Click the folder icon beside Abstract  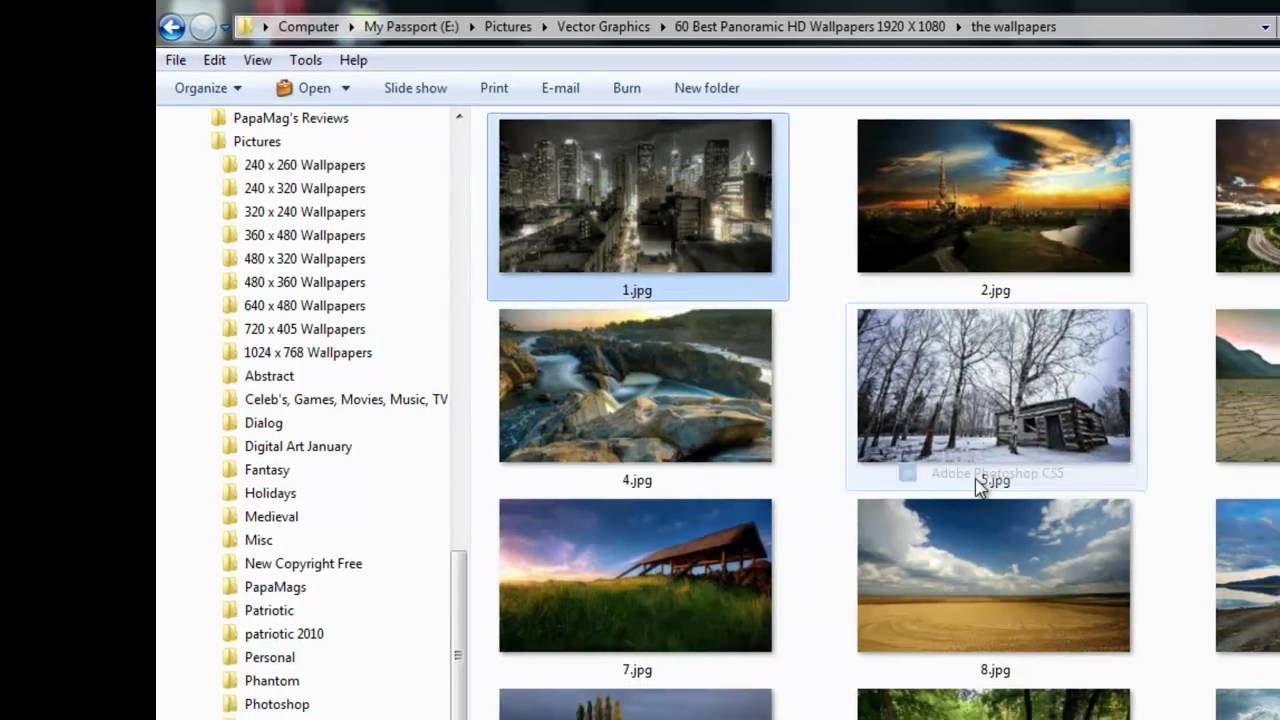tap(229, 376)
